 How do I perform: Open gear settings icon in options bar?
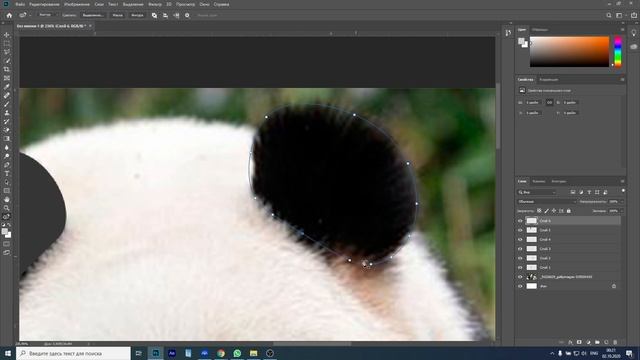pyautogui.click(x=187, y=16)
